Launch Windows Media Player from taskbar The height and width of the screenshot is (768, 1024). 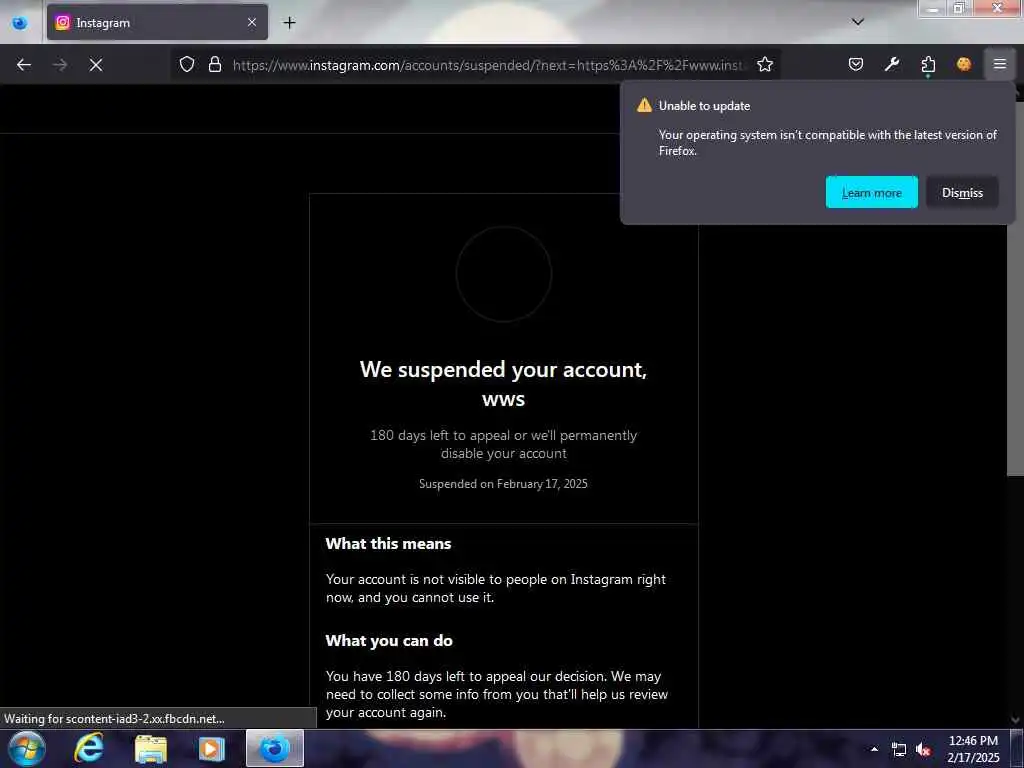211,749
